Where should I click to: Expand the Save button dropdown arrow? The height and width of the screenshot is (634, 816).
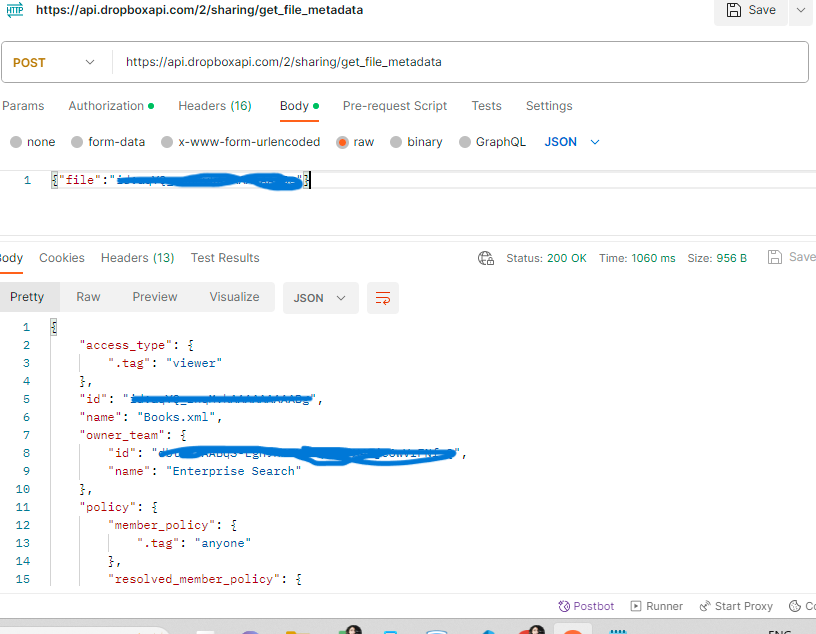point(800,12)
